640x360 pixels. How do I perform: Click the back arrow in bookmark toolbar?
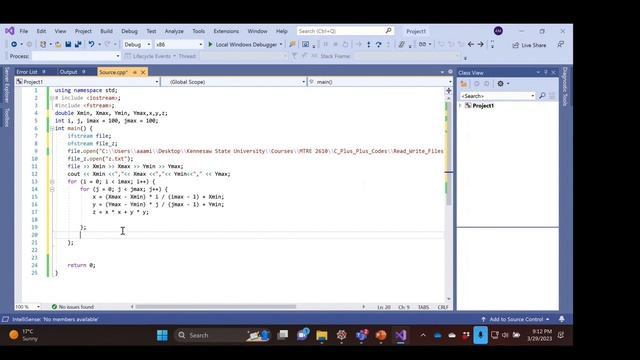point(471,44)
